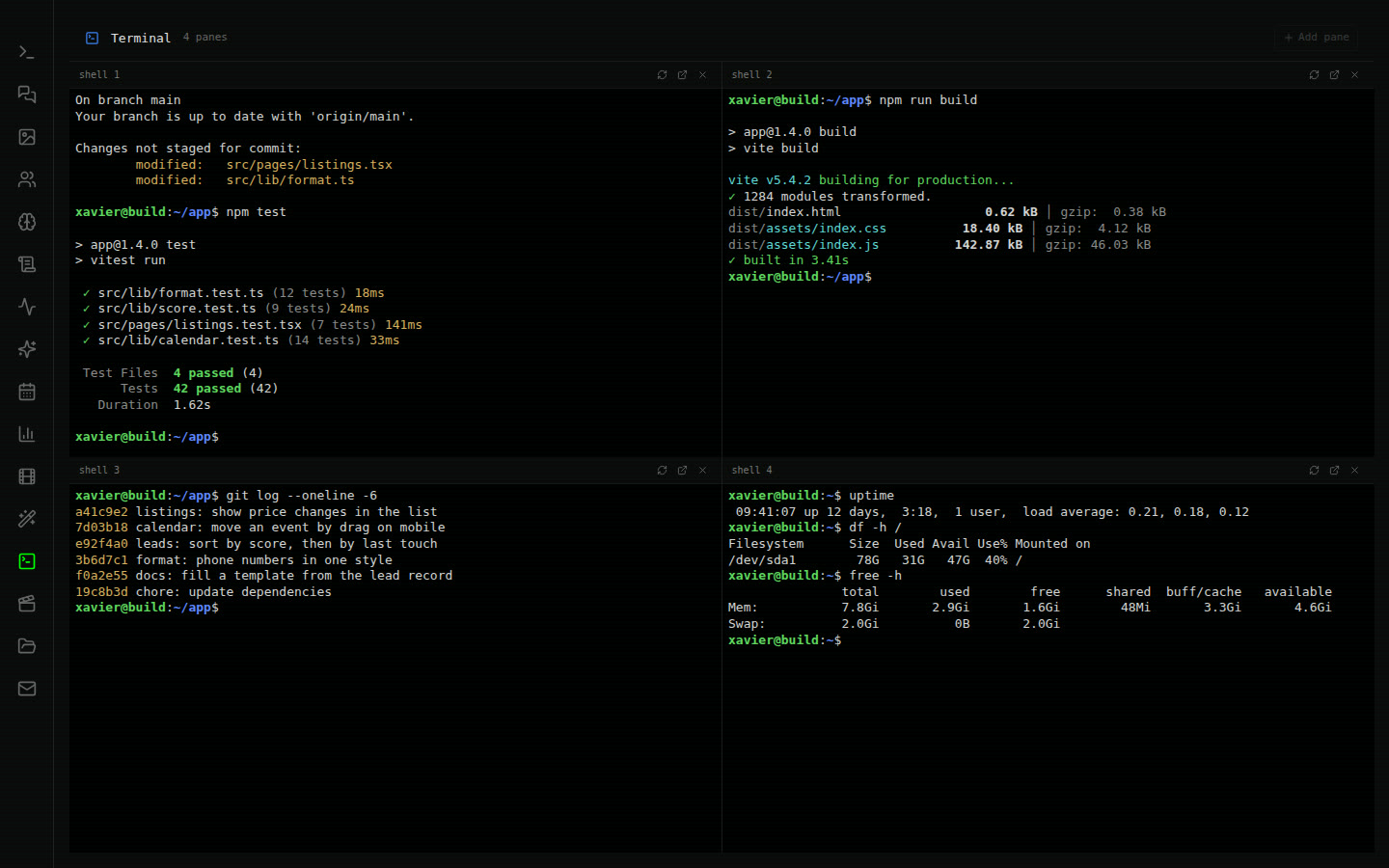Click the prompt below free -h output

pyautogui.click(x=785, y=640)
